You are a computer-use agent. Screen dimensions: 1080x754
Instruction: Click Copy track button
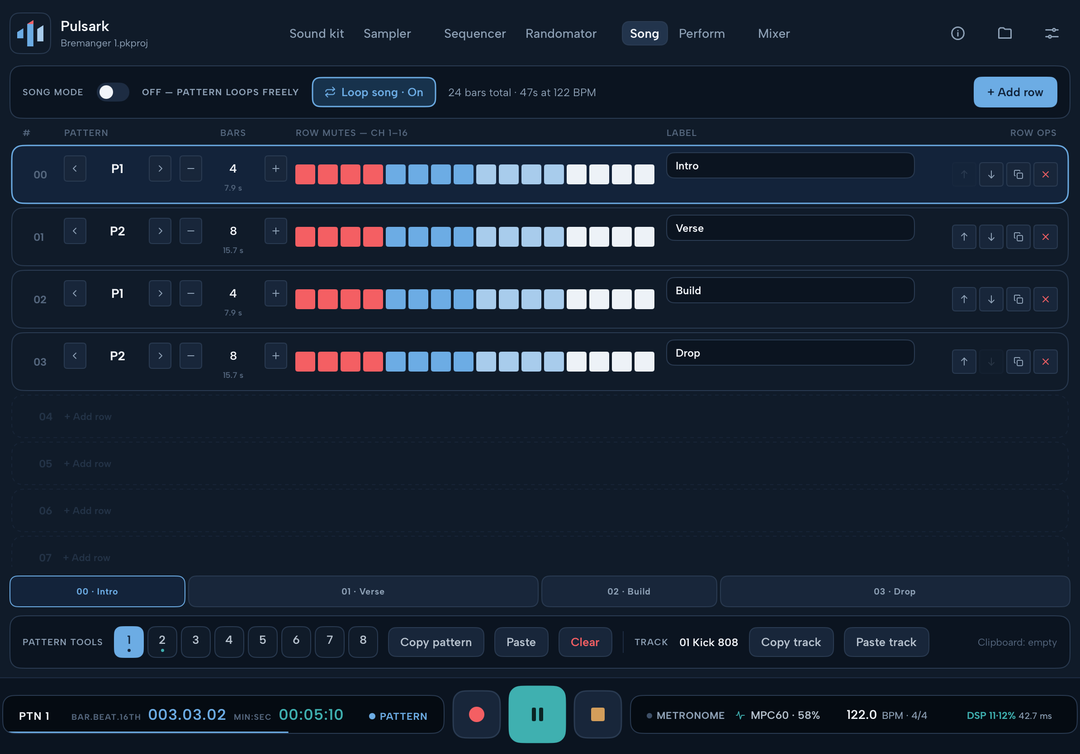coord(791,642)
